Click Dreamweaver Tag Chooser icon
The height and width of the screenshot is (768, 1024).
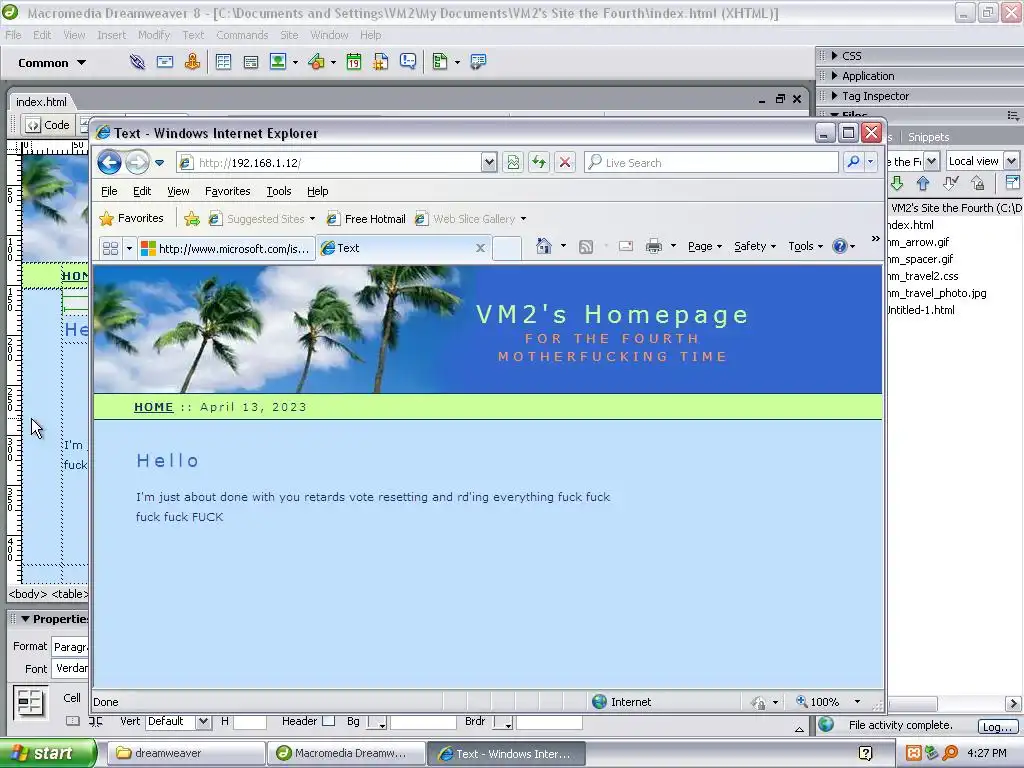(478, 62)
